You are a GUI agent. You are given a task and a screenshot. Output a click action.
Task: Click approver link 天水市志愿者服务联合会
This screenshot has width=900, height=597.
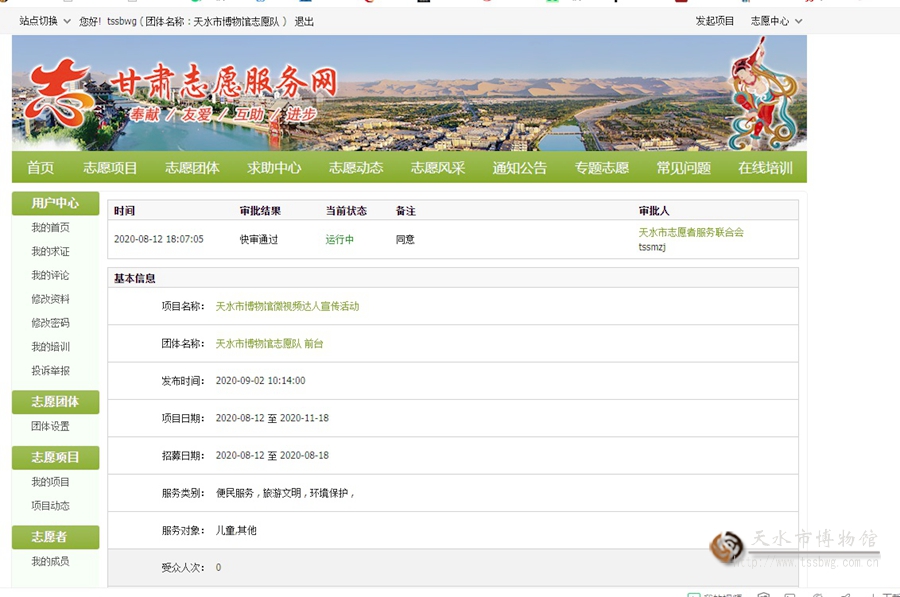pos(691,232)
